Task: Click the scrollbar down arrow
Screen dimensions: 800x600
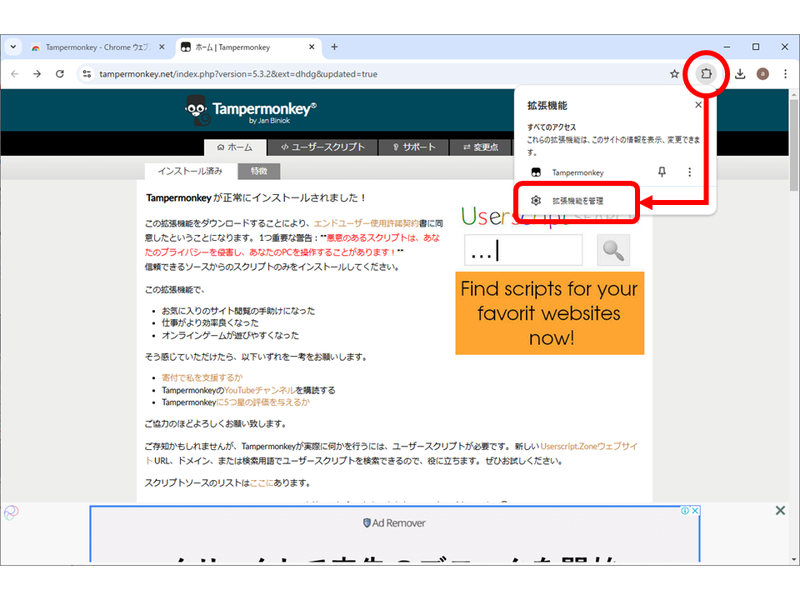Action: pos(794,559)
